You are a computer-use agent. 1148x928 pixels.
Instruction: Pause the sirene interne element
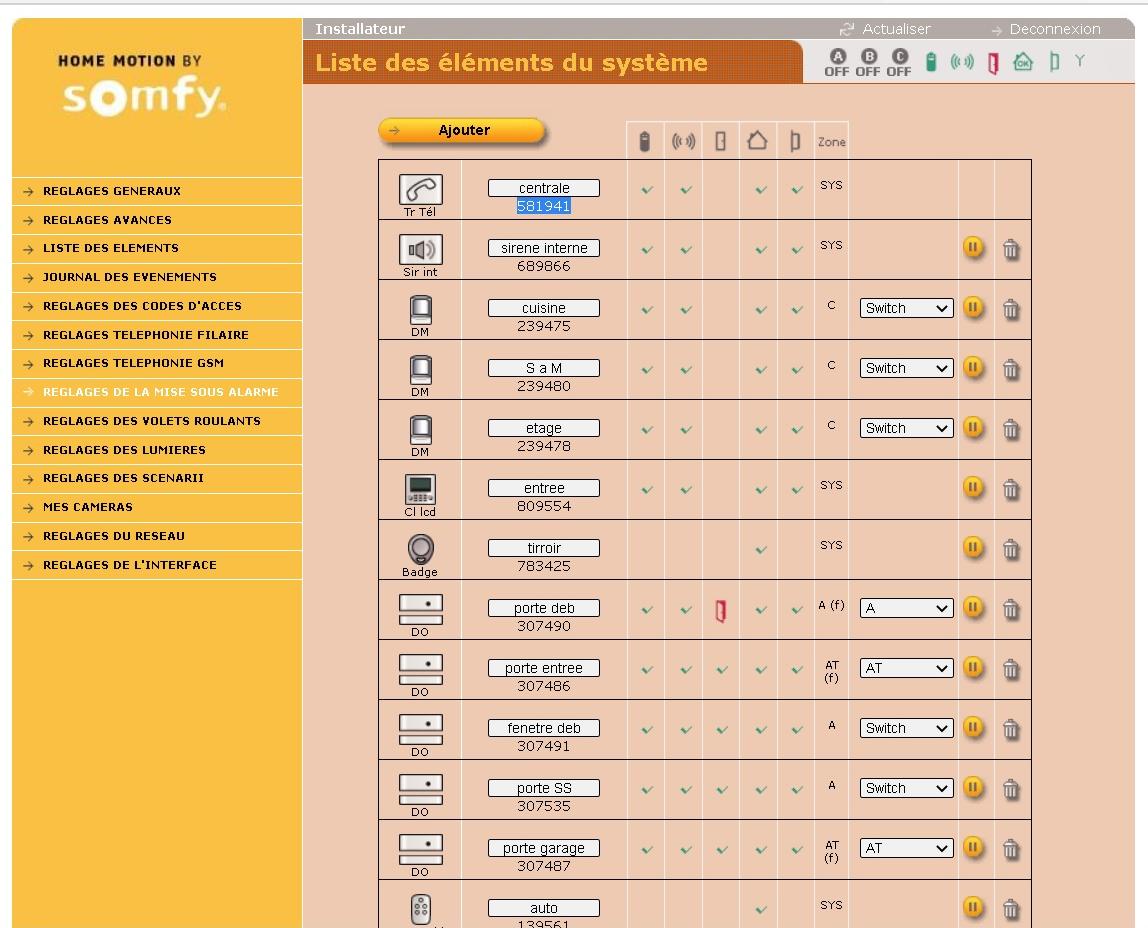pos(973,249)
